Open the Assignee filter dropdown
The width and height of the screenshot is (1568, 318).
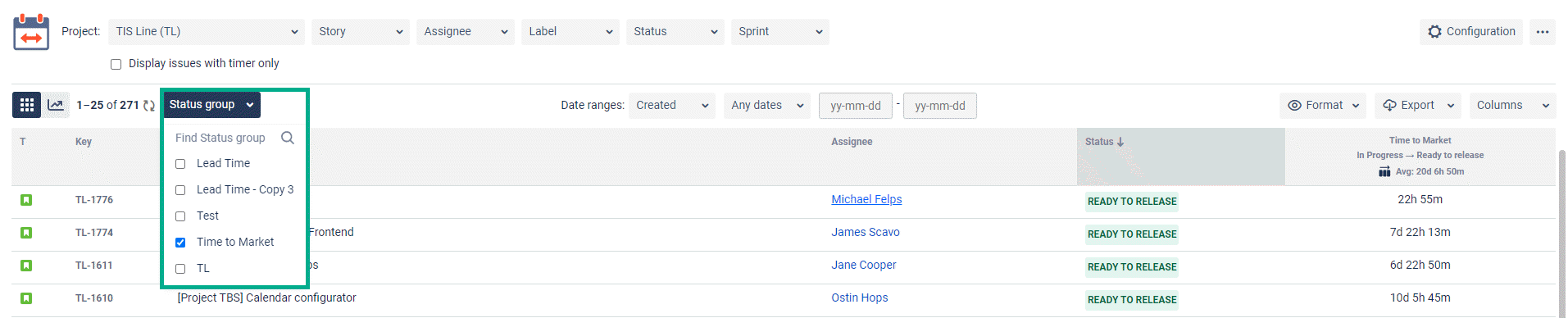pos(466,32)
